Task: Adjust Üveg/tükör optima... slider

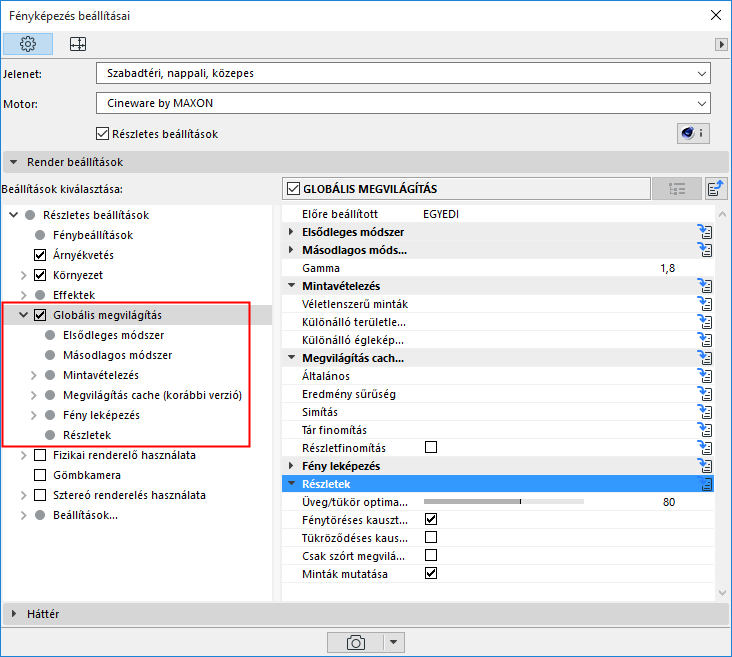Action: coord(504,502)
